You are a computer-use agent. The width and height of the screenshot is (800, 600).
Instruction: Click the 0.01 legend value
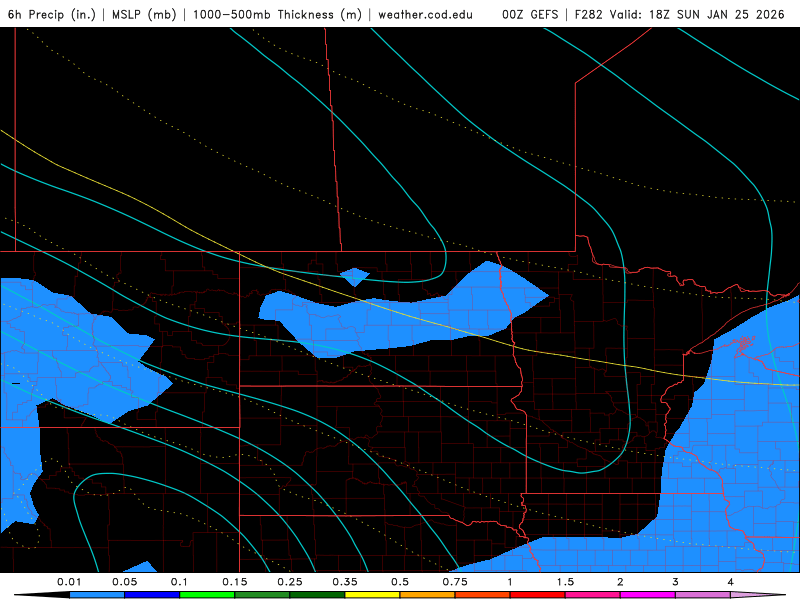coord(69,582)
